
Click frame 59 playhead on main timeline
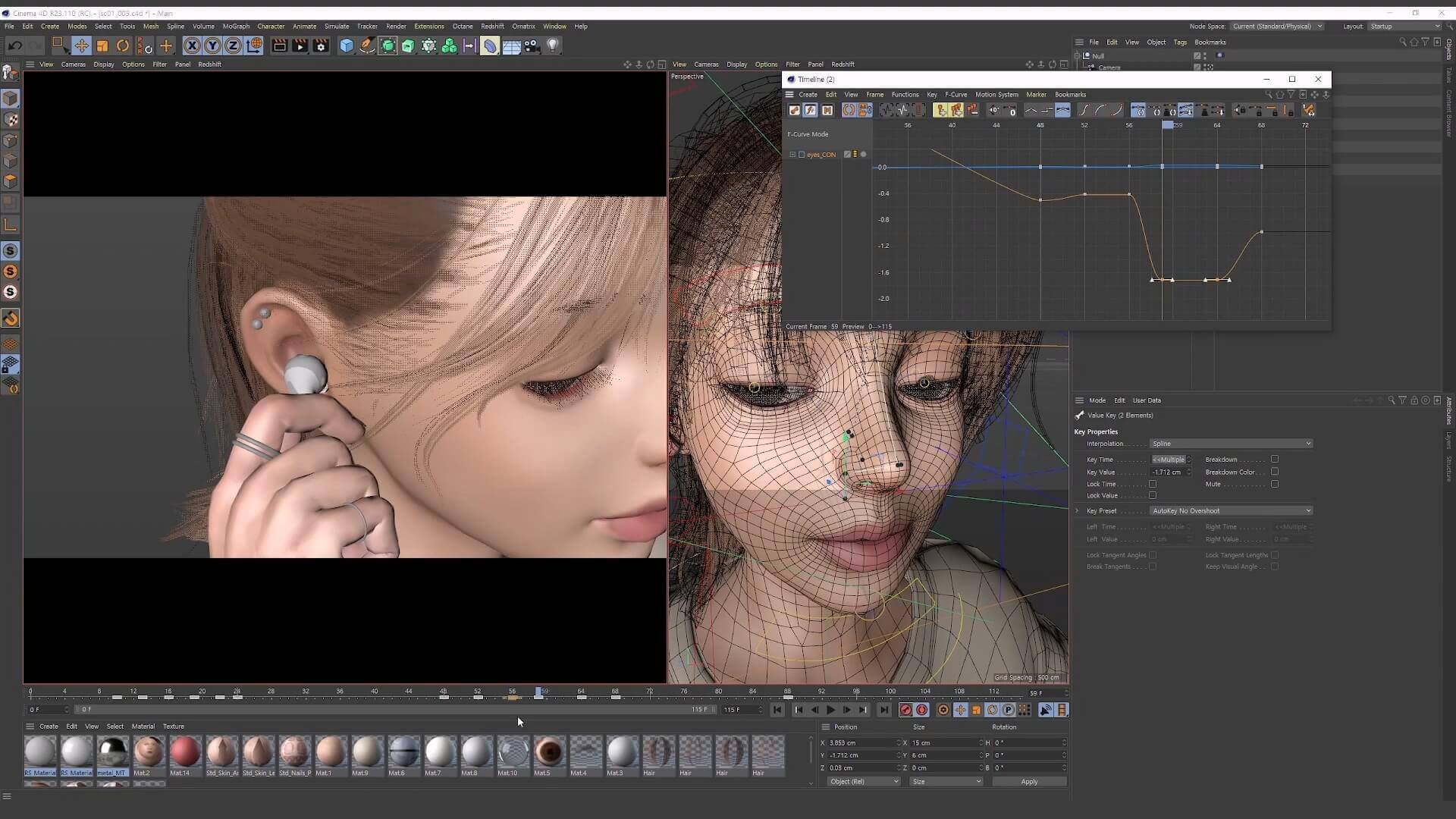tap(538, 692)
